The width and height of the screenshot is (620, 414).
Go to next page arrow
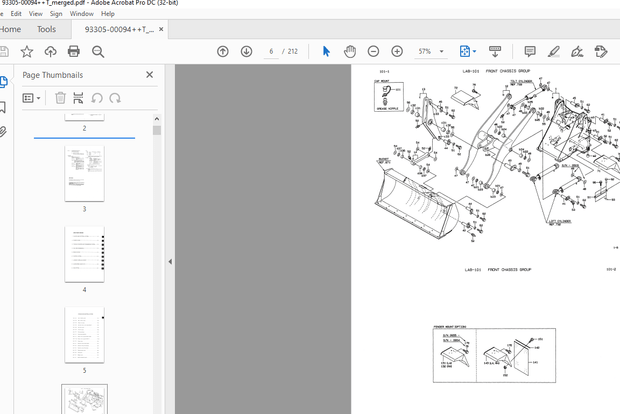pyautogui.click(x=246, y=51)
